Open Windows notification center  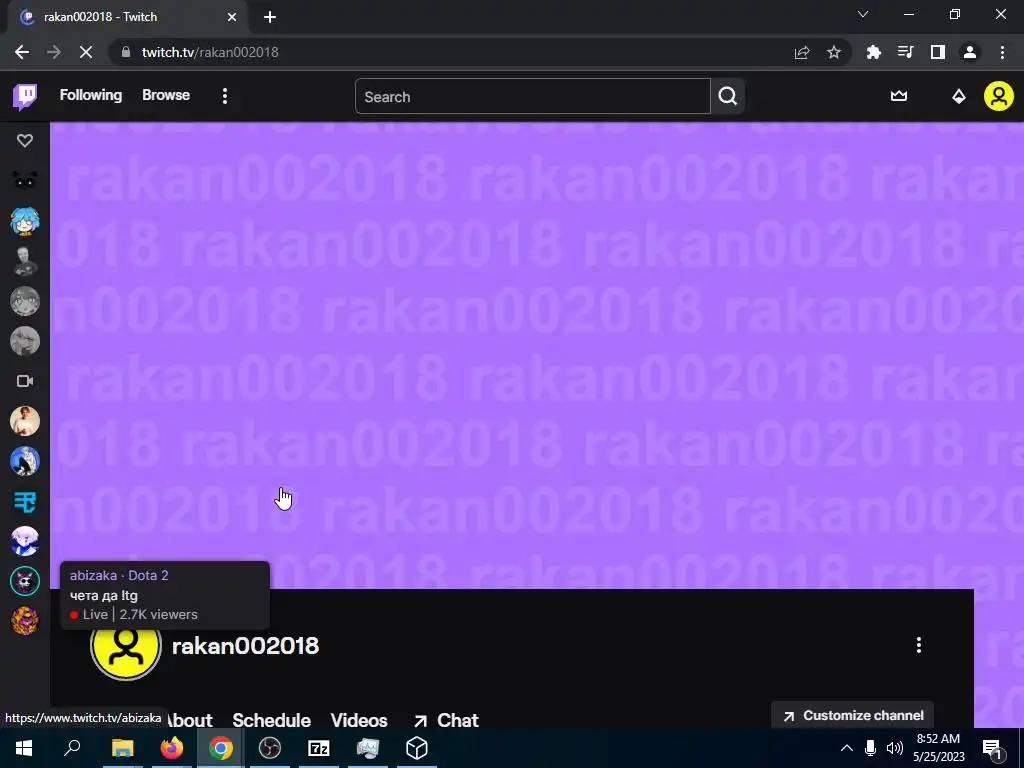(993, 749)
